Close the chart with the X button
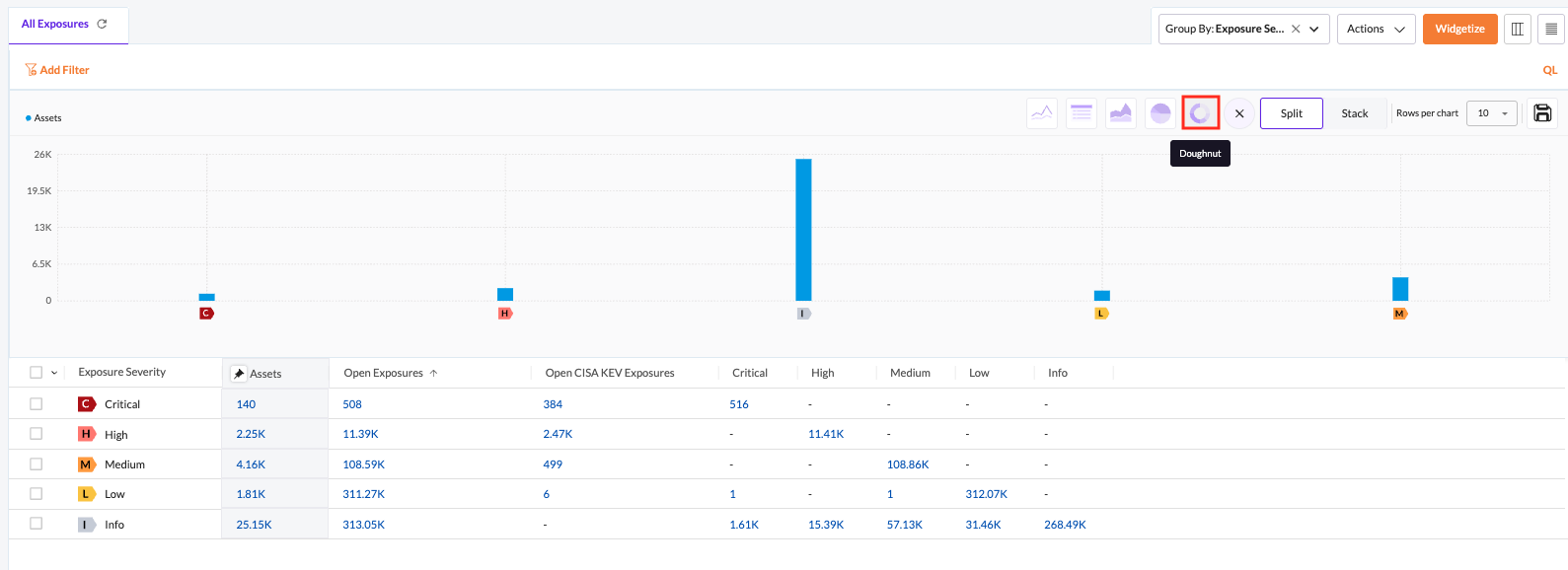This screenshot has width=1568, height=570. pyautogui.click(x=1239, y=113)
